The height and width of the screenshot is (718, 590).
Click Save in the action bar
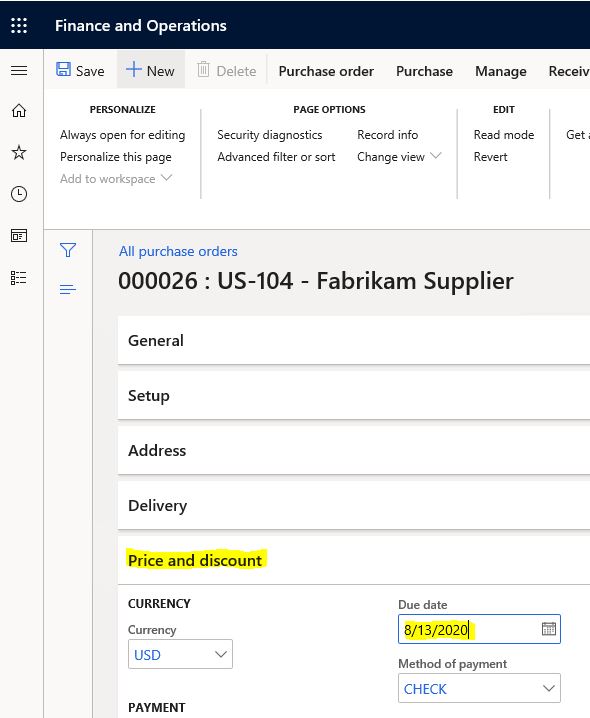[x=80, y=71]
